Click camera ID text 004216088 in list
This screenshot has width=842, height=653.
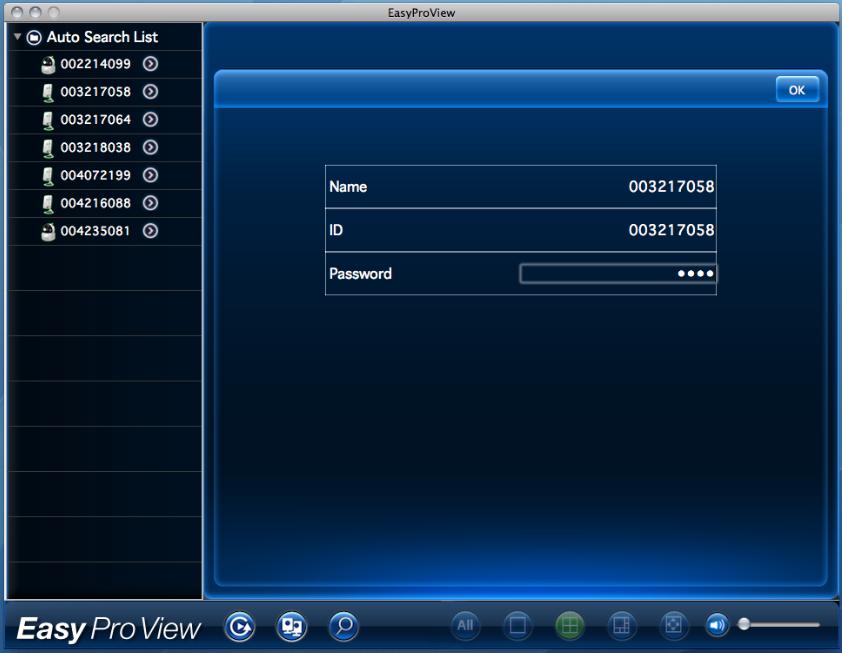click(96, 204)
